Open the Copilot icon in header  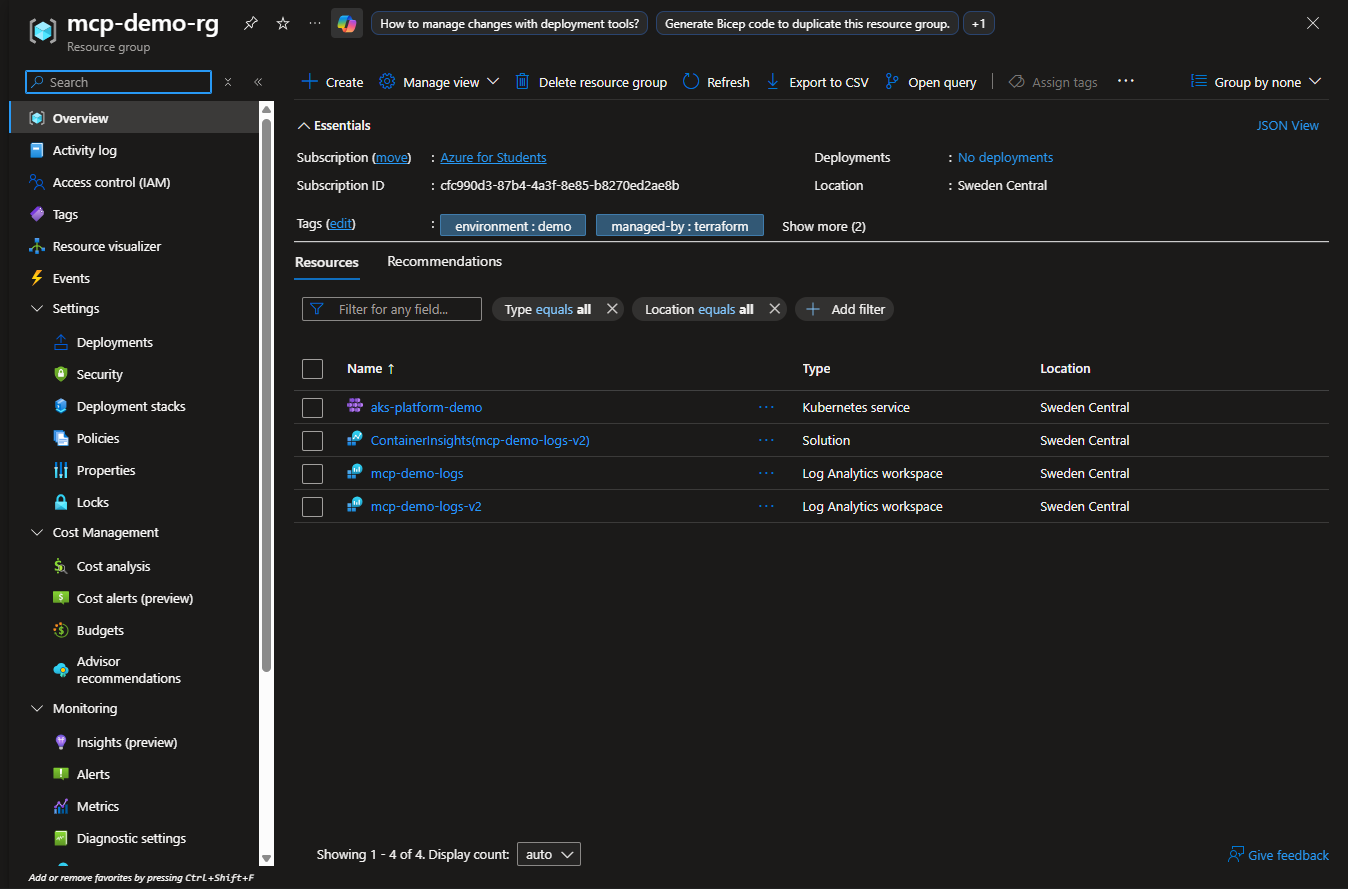[347, 23]
